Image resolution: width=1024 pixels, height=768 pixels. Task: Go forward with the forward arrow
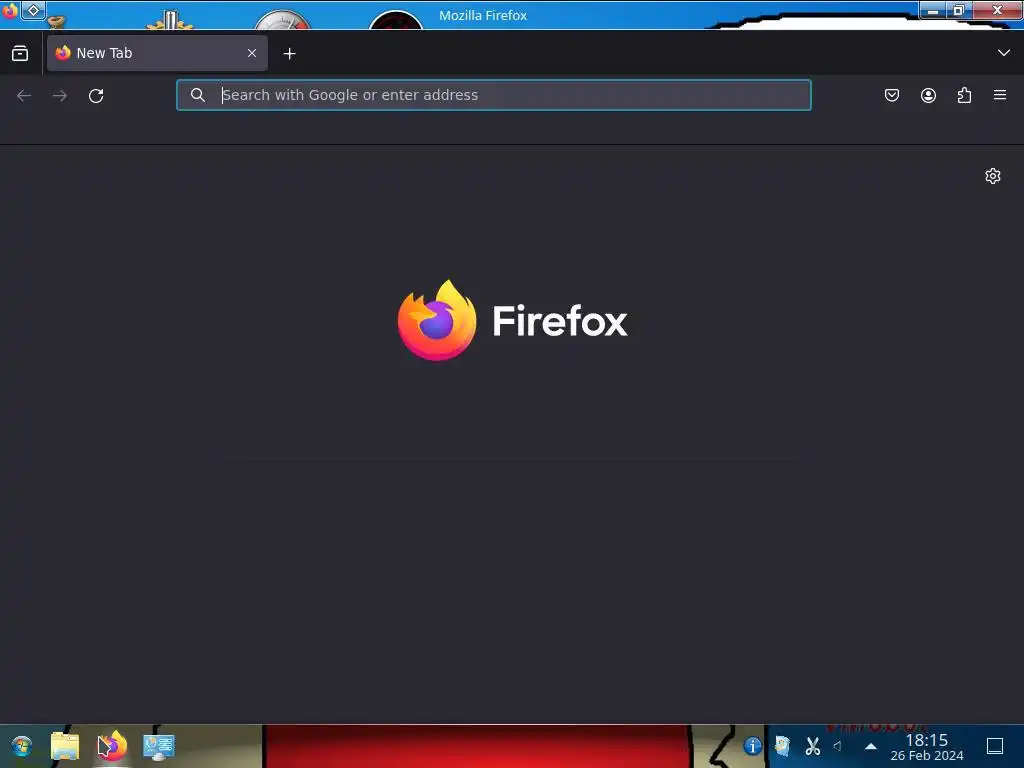tap(60, 95)
